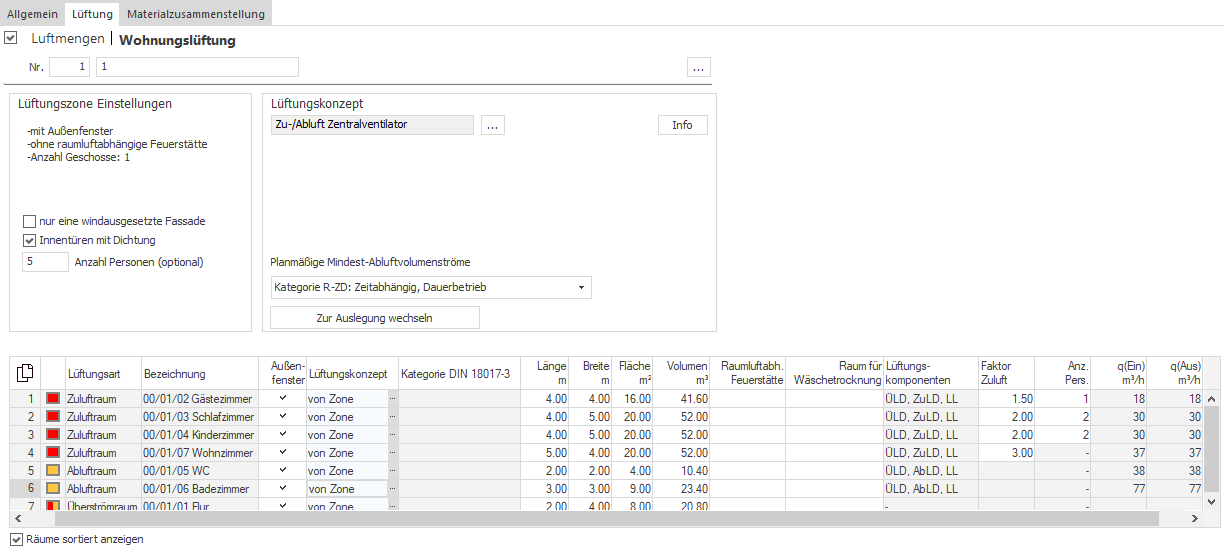Image resolution: width=1224 pixels, height=552 pixels.
Task: Click Anzahl Personen field with value 5
Action: (45, 262)
